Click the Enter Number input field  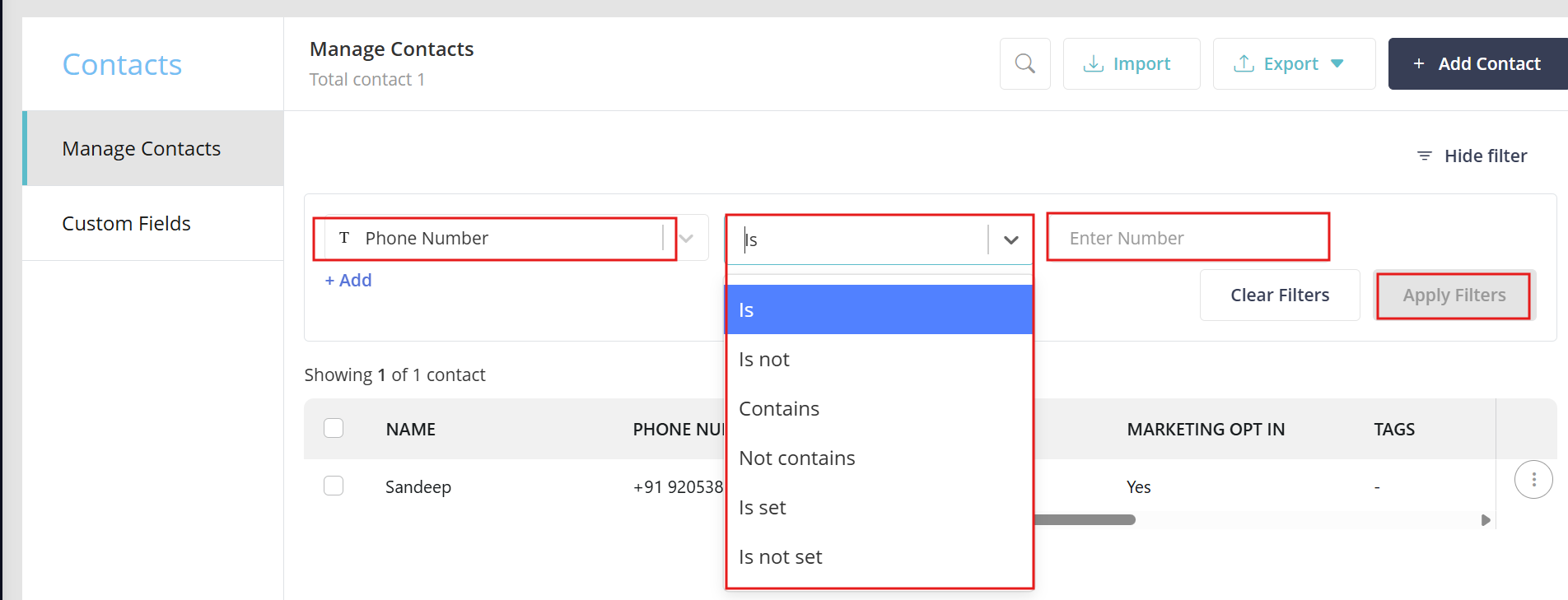pos(1187,238)
